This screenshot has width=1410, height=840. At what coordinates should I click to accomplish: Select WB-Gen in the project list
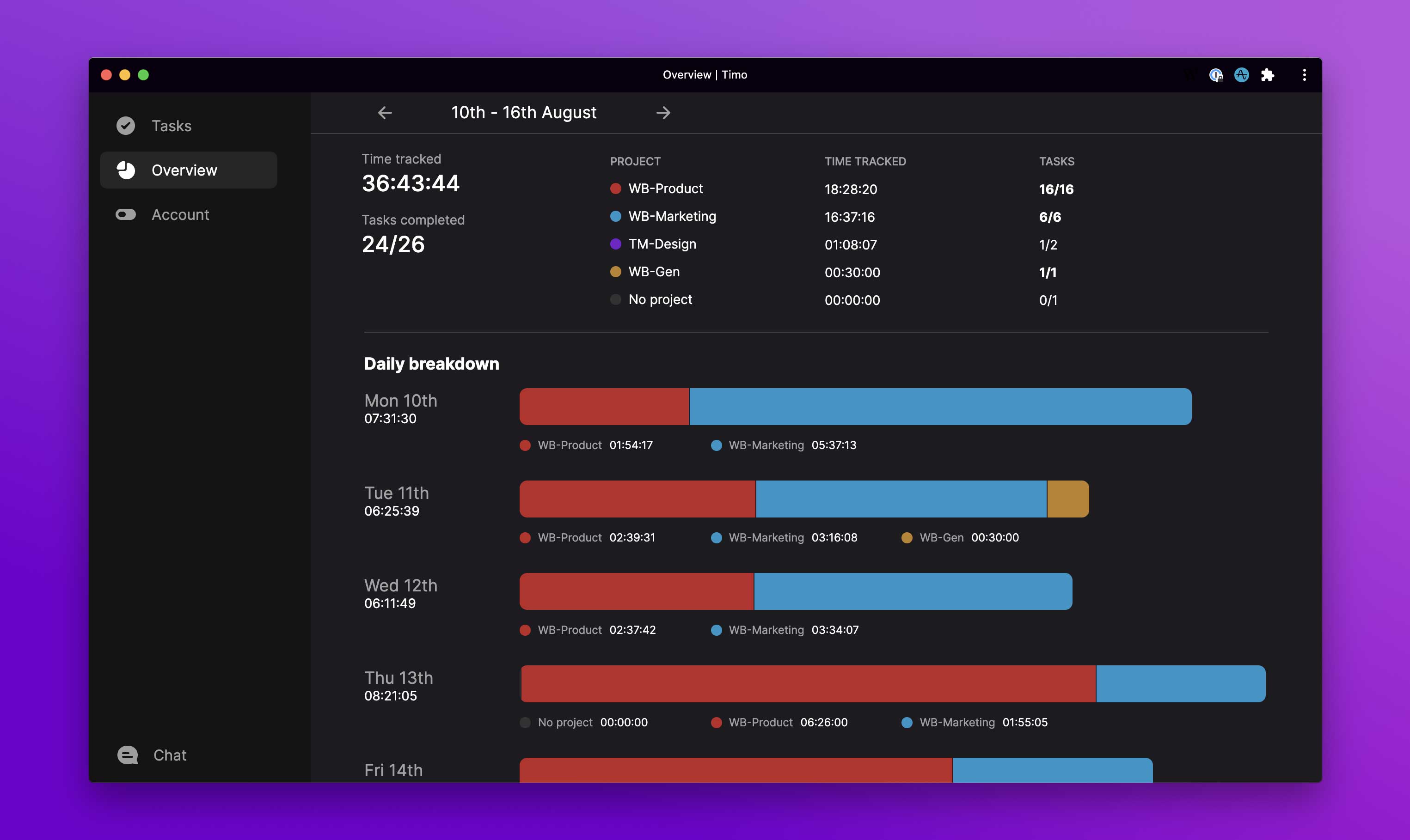(x=654, y=272)
